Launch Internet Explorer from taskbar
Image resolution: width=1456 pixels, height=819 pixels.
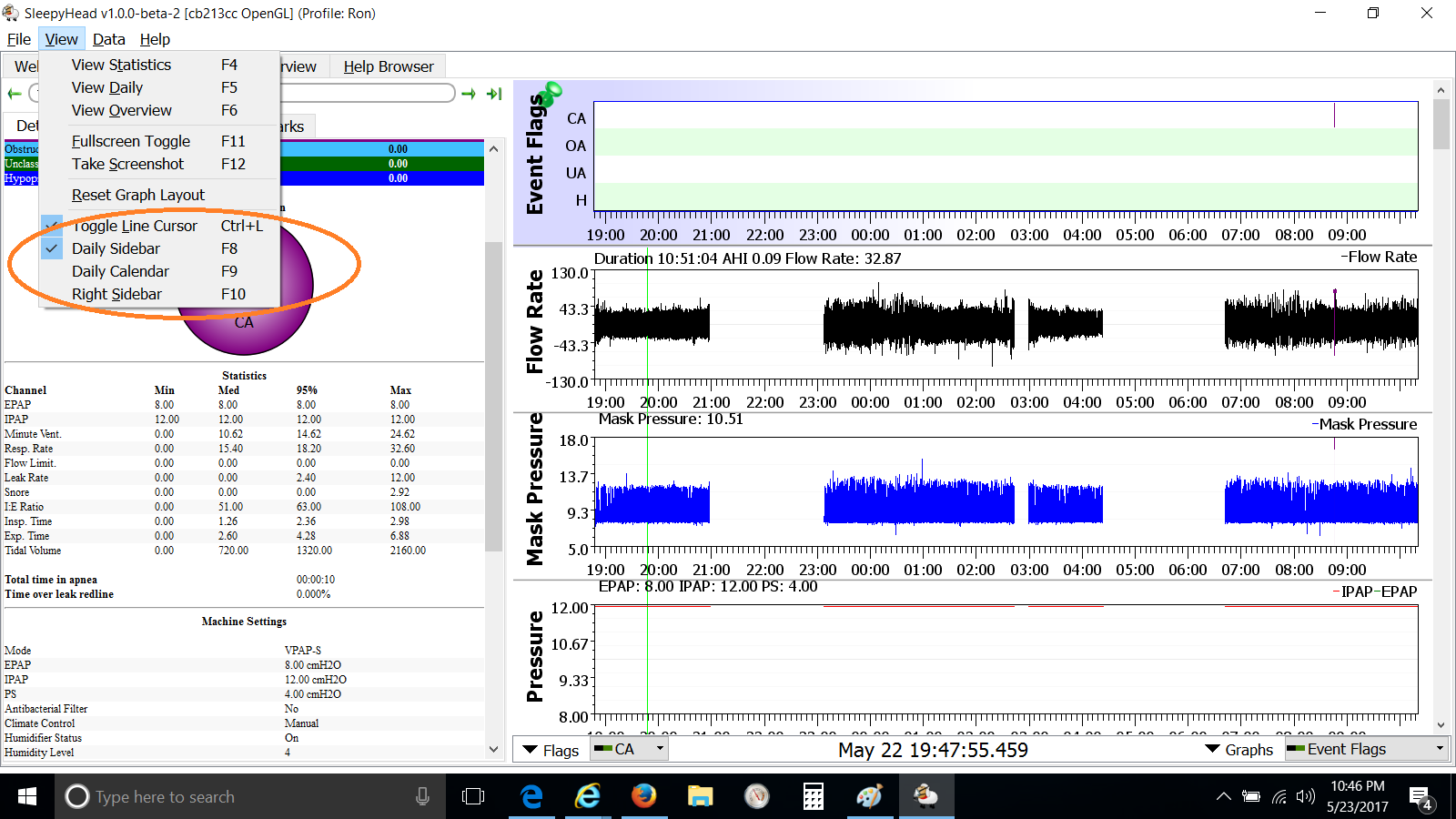[x=588, y=796]
